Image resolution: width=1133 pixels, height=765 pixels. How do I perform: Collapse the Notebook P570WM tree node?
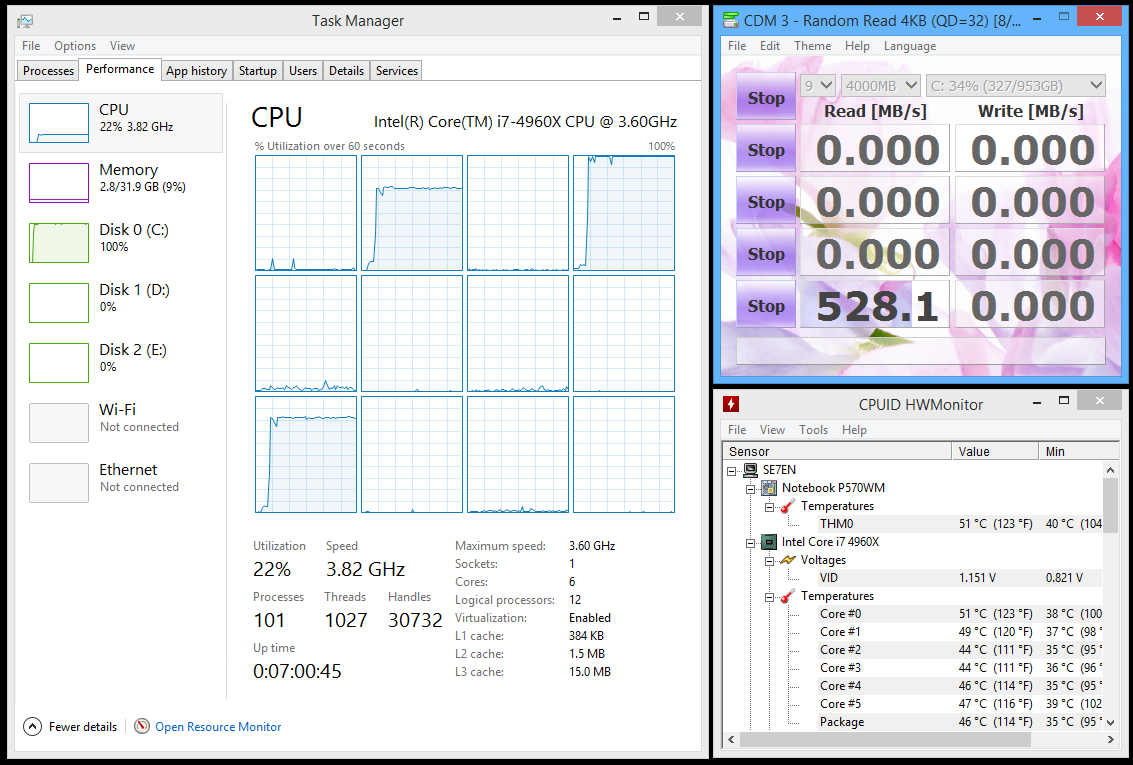pos(751,489)
